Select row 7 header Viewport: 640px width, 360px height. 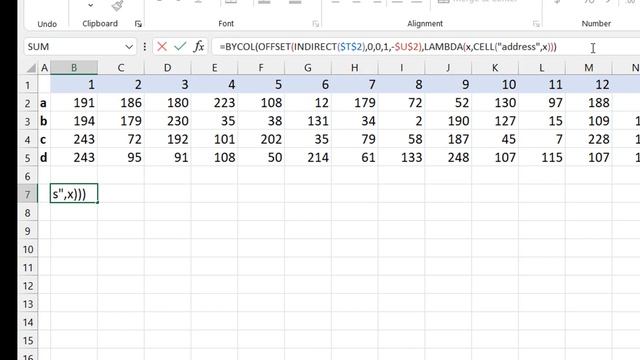[28, 194]
